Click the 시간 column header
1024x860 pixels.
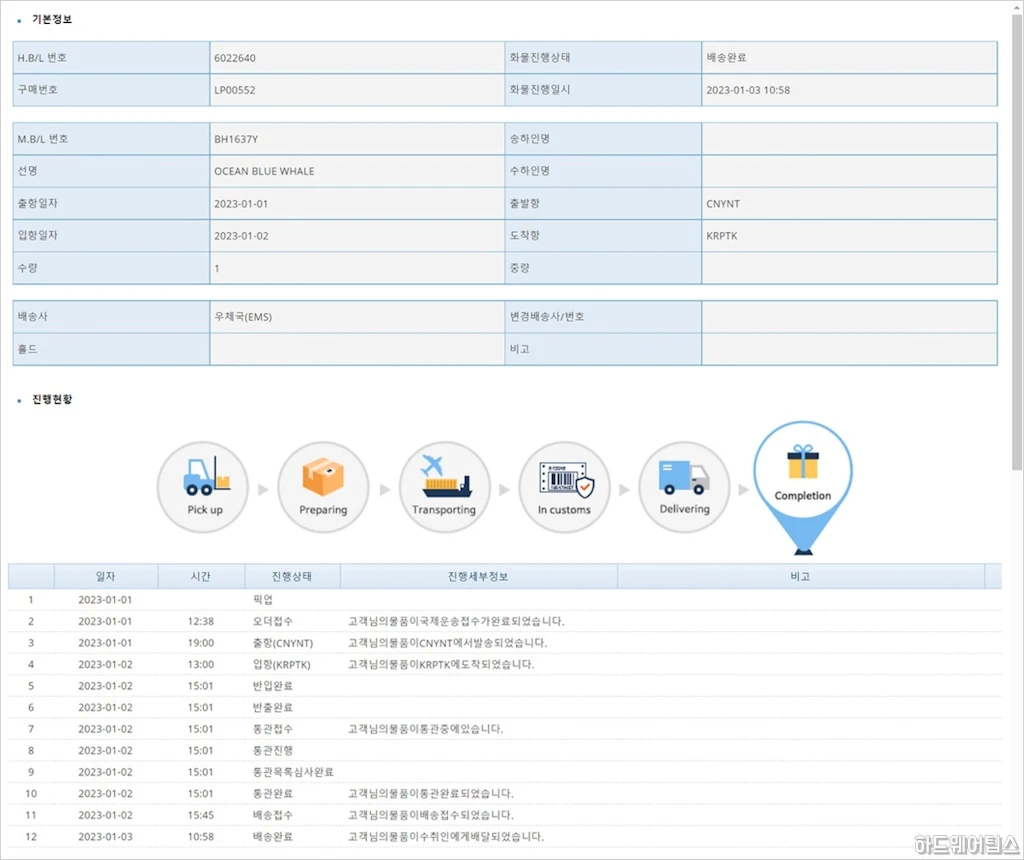[x=200, y=576]
